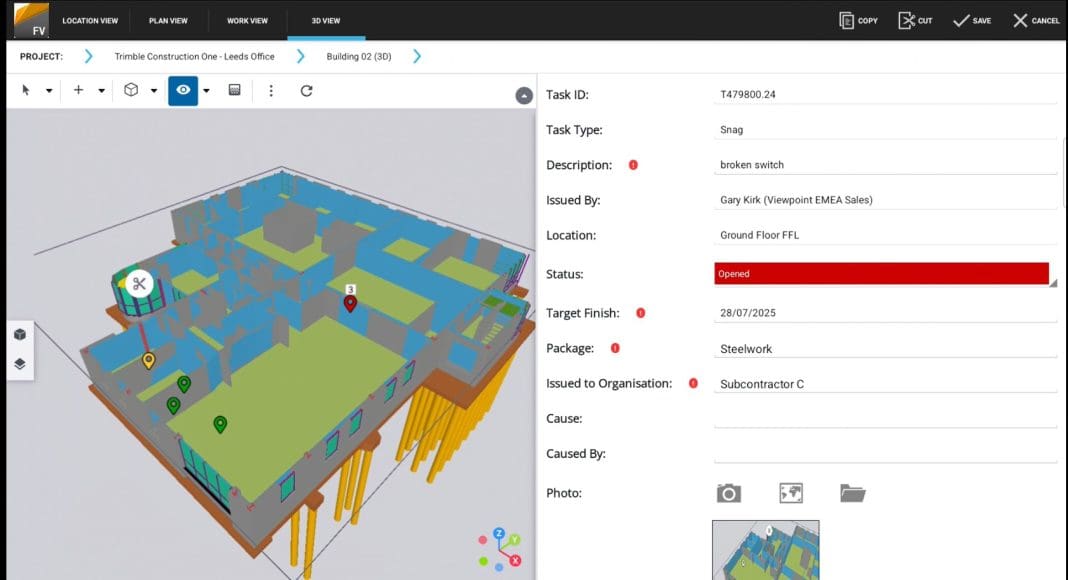Open the folder icon to attach file
Viewport: 1068px width, 580px height.
point(852,493)
